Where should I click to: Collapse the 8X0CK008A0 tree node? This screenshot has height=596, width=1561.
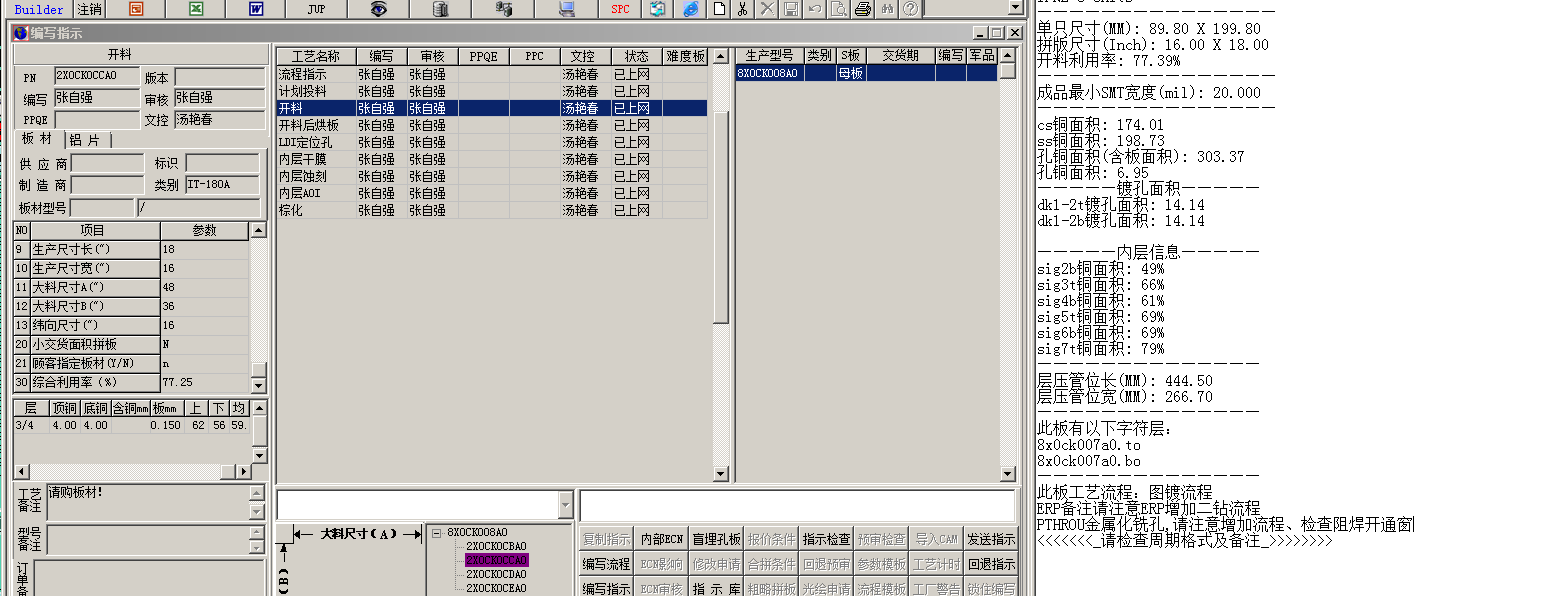click(x=436, y=533)
